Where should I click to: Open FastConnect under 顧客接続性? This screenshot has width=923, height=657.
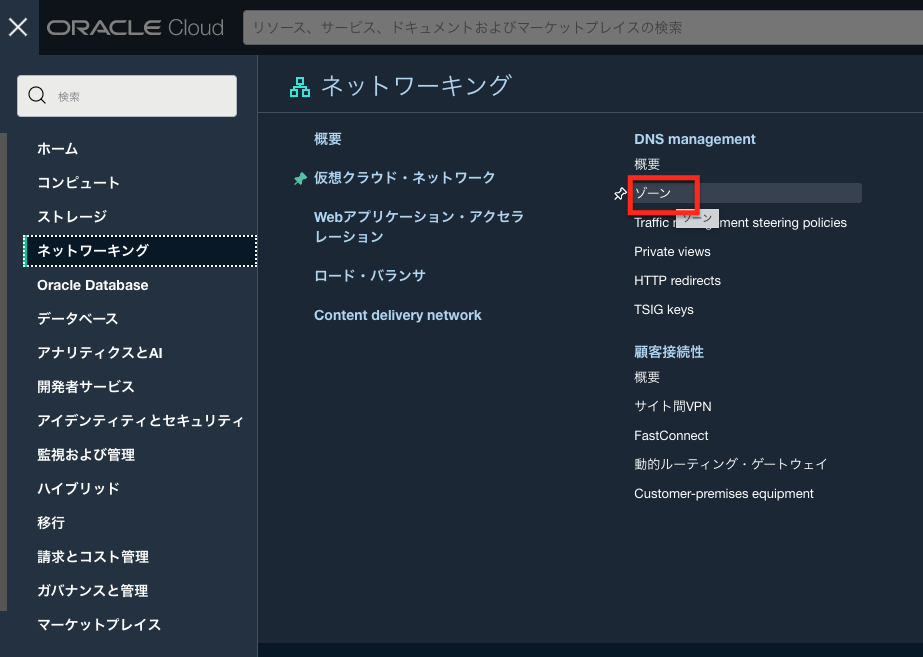[x=670, y=435]
